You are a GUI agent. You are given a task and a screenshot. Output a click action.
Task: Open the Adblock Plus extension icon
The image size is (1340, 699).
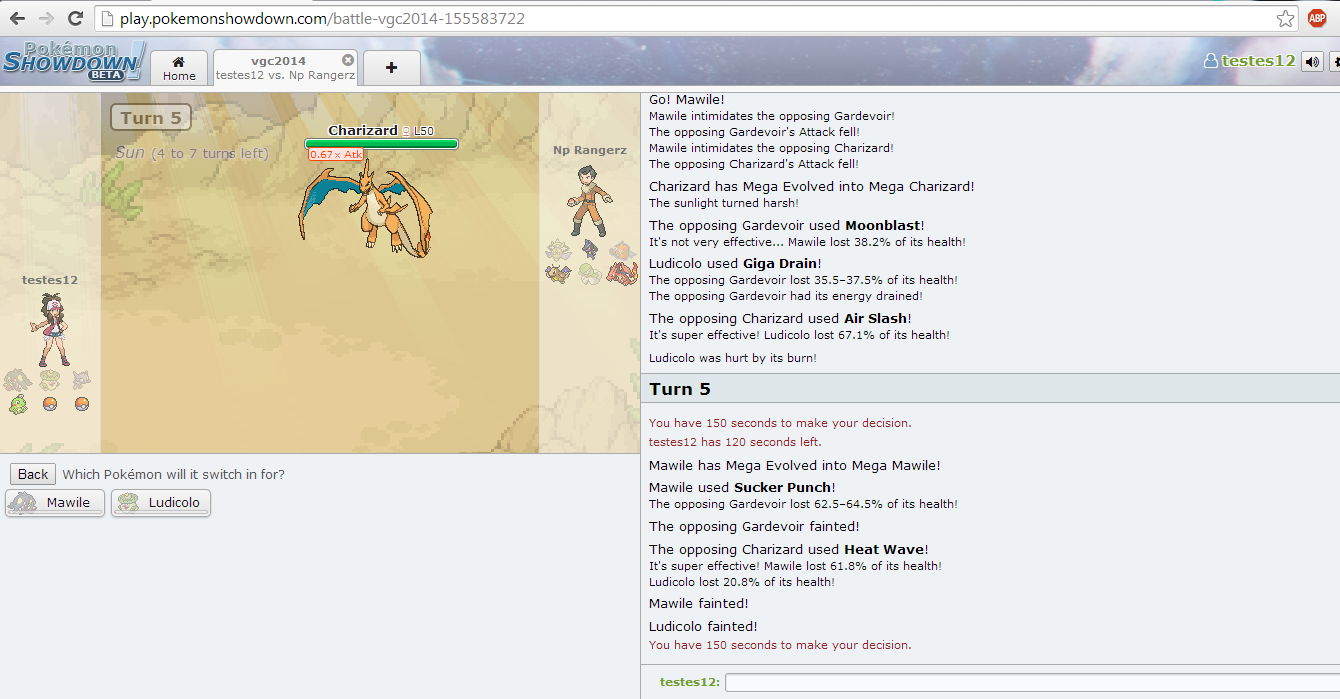tap(1317, 18)
